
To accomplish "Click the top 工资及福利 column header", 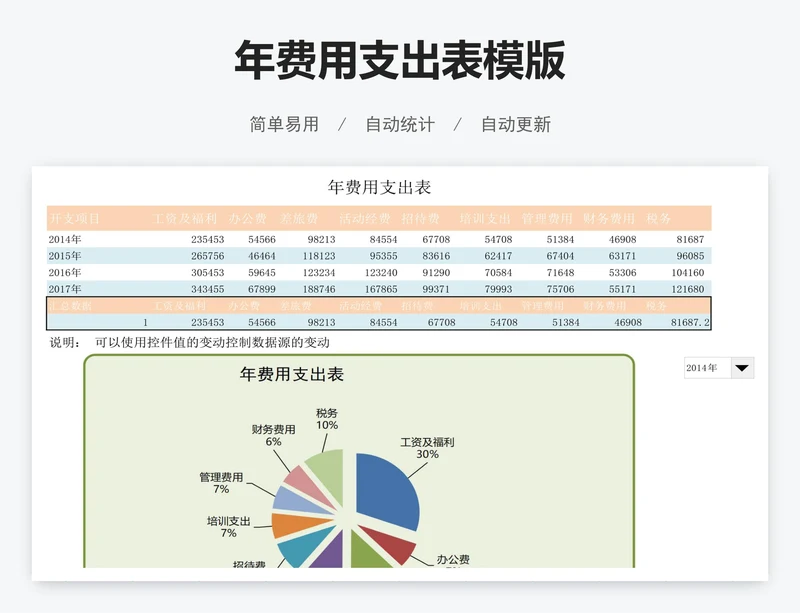I will click(185, 219).
